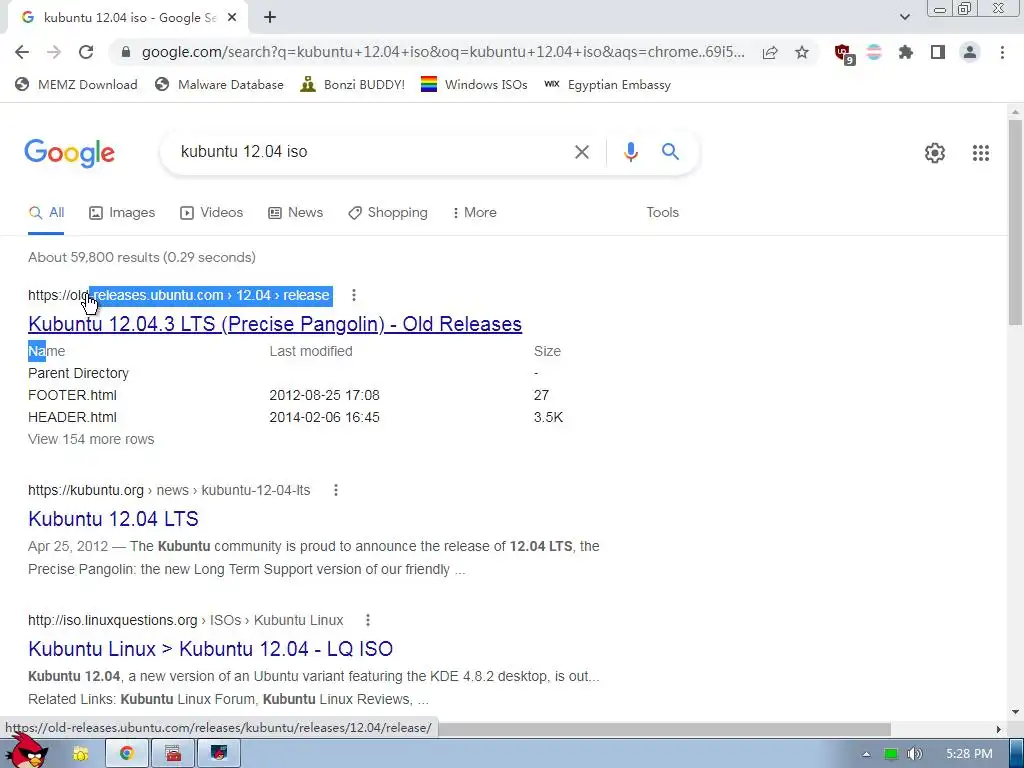Open the Kubuntu 12.04 LTS result
Viewport: 1024px width, 768px height.
[113, 519]
